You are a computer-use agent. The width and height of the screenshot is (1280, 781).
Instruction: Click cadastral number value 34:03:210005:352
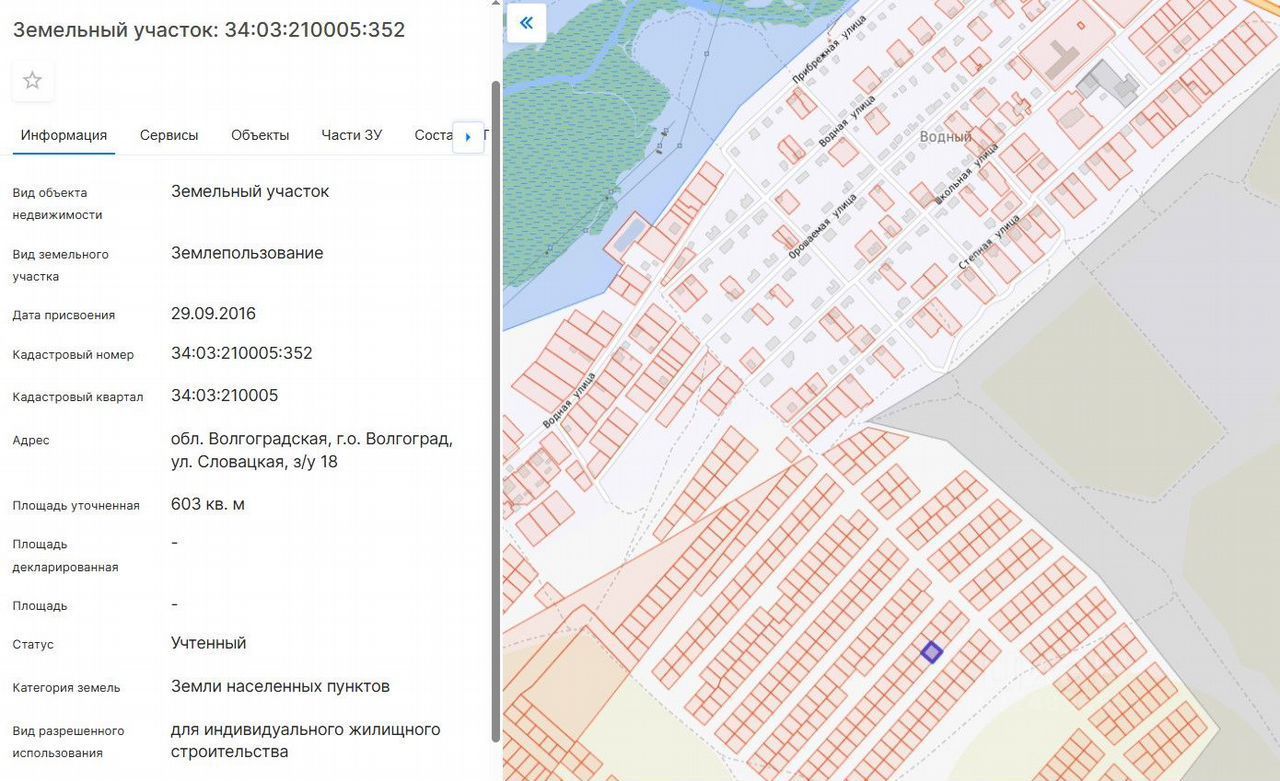[x=242, y=353]
